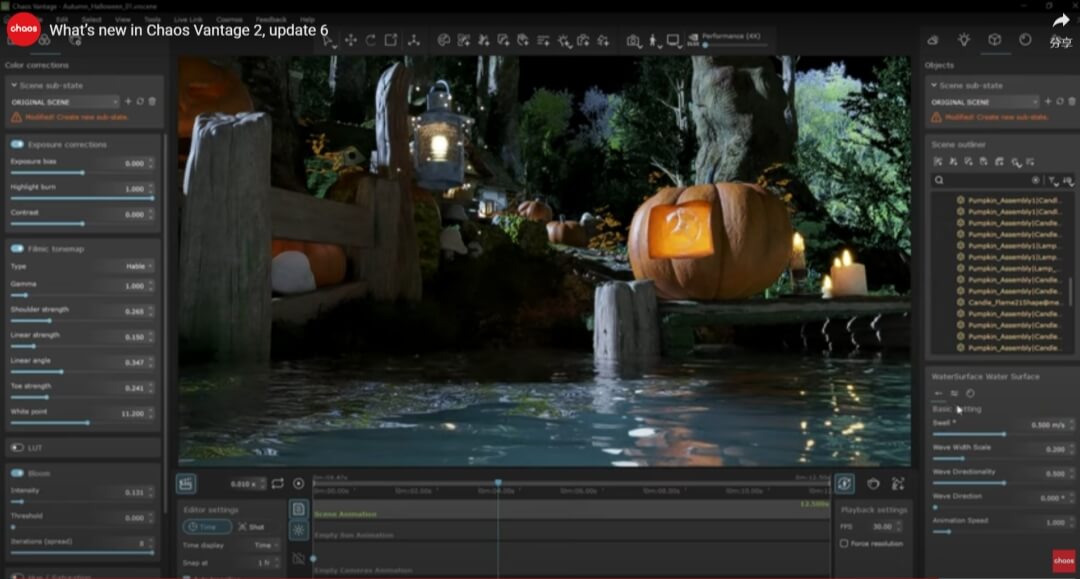Click the timeline record button
Image resolution: width=1080 pixels, height=579 pixels.
[x=298, y=483]
